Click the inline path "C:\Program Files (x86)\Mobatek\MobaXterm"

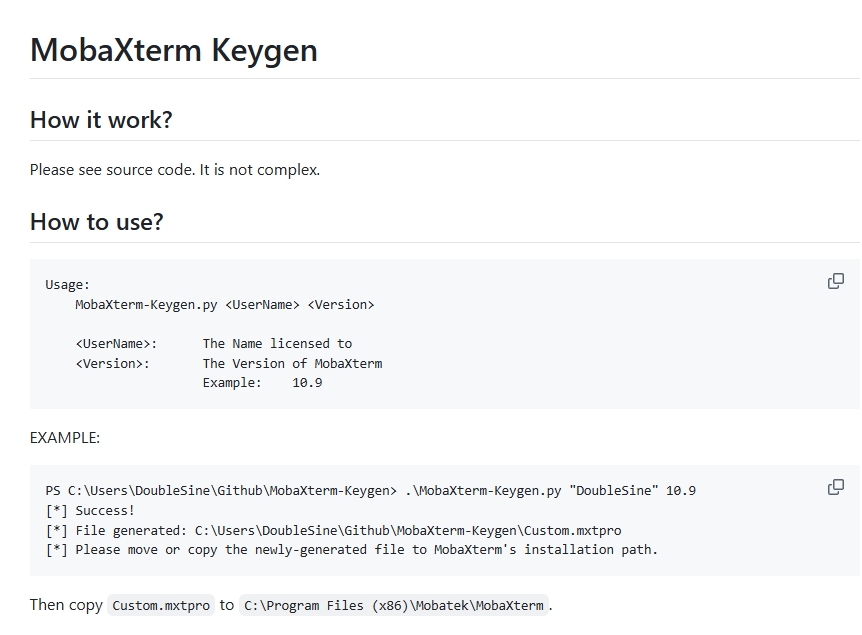coord(394,605)
